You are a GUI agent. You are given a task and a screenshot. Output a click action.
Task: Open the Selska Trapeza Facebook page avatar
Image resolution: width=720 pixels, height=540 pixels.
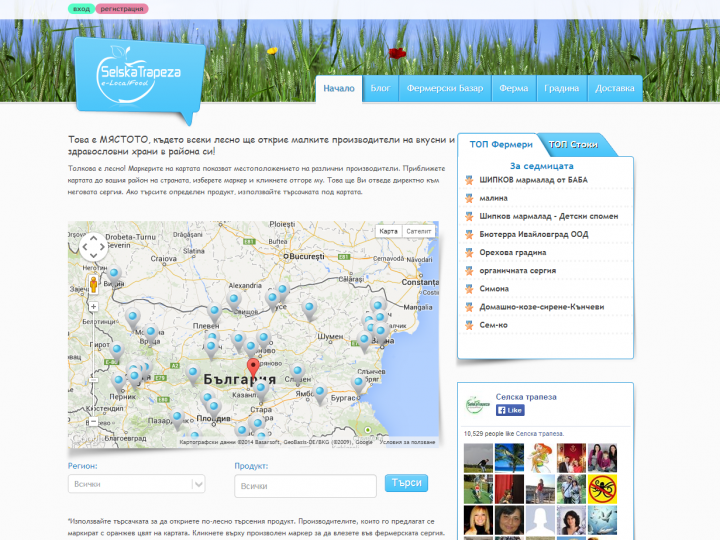[x=476, y=404]
